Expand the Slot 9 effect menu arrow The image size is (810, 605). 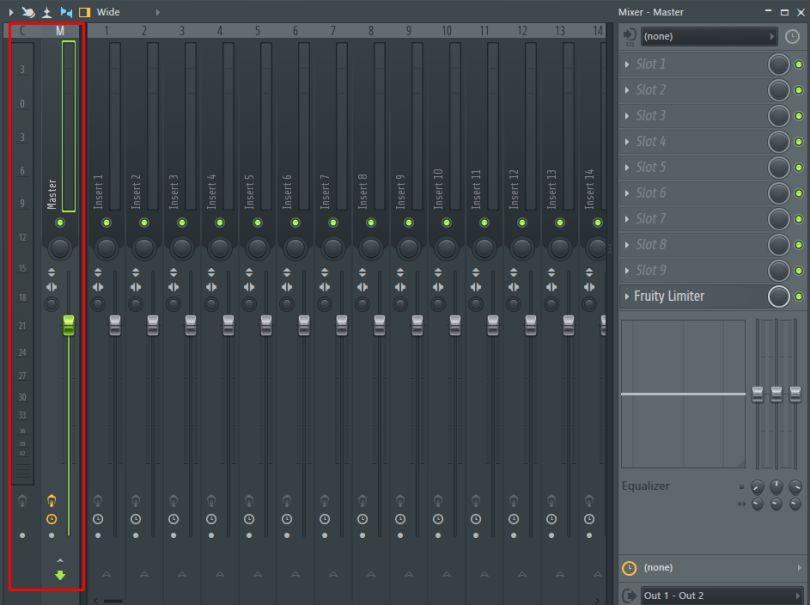coord(627,270)
